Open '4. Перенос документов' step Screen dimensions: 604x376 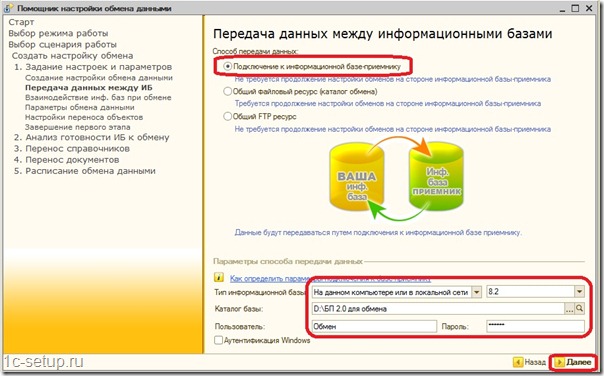pos(67,159)
